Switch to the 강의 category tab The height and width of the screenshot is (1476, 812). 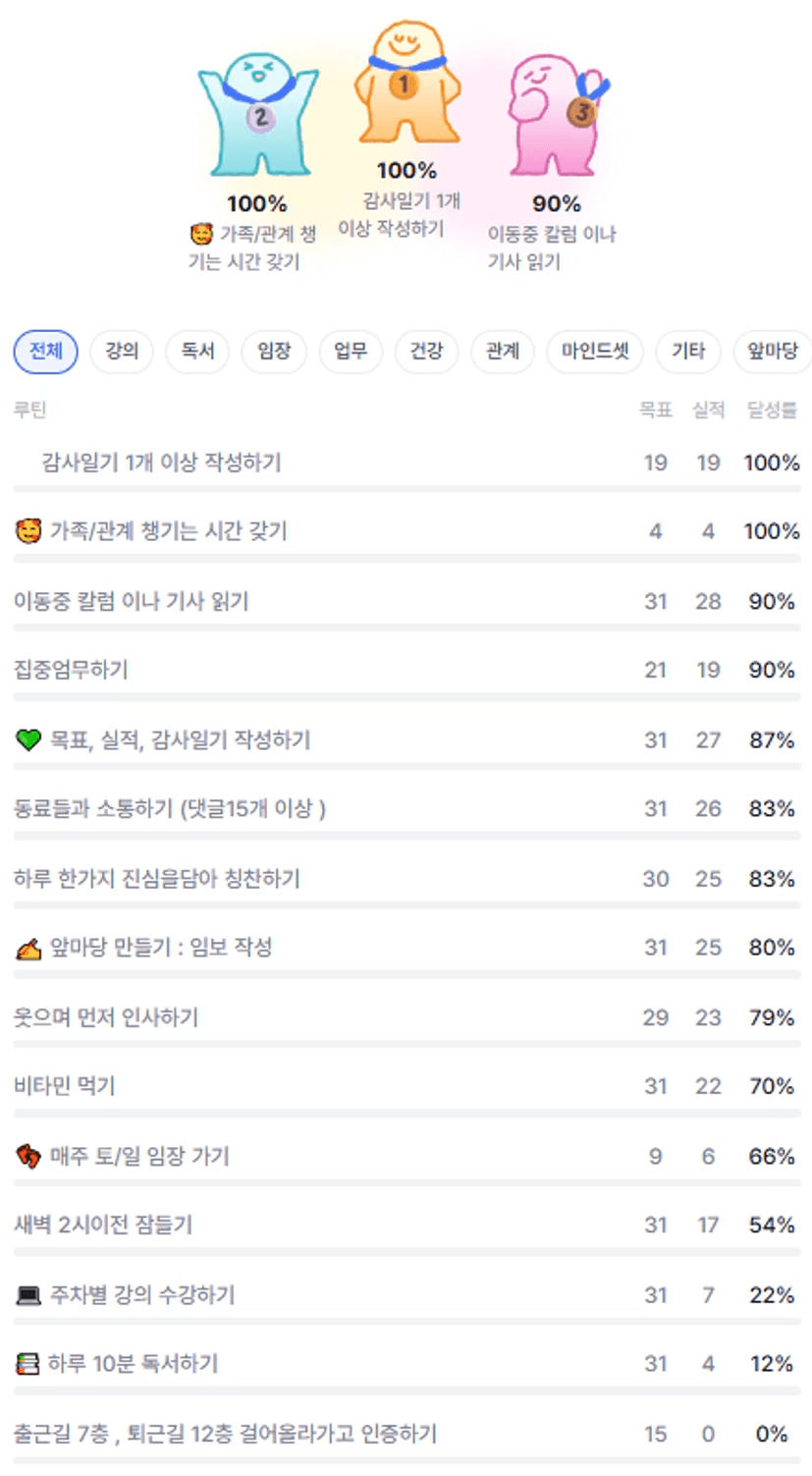tap(122, 352)
